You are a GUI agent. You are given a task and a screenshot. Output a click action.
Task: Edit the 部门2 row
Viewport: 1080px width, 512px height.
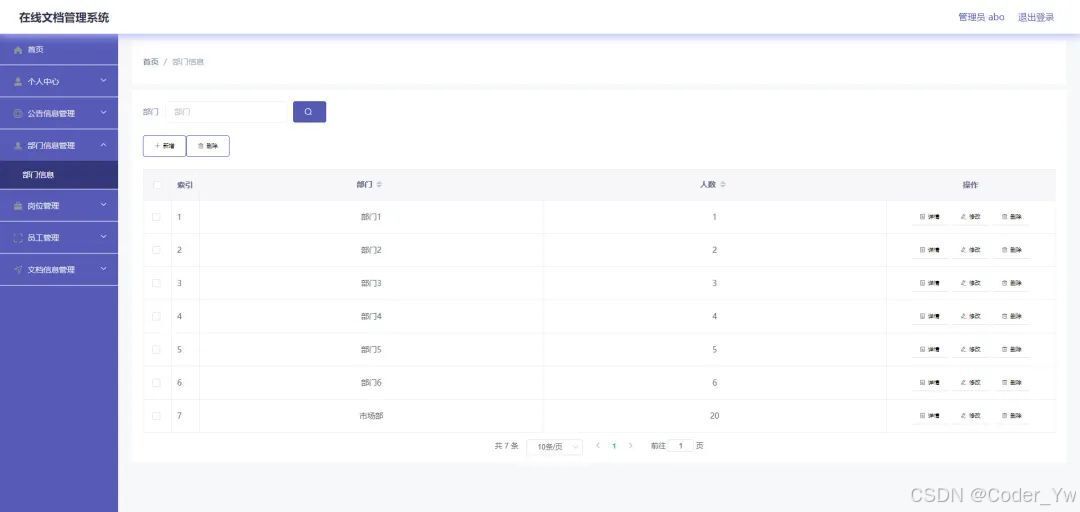pyautogui.click(x=970, y=250)
